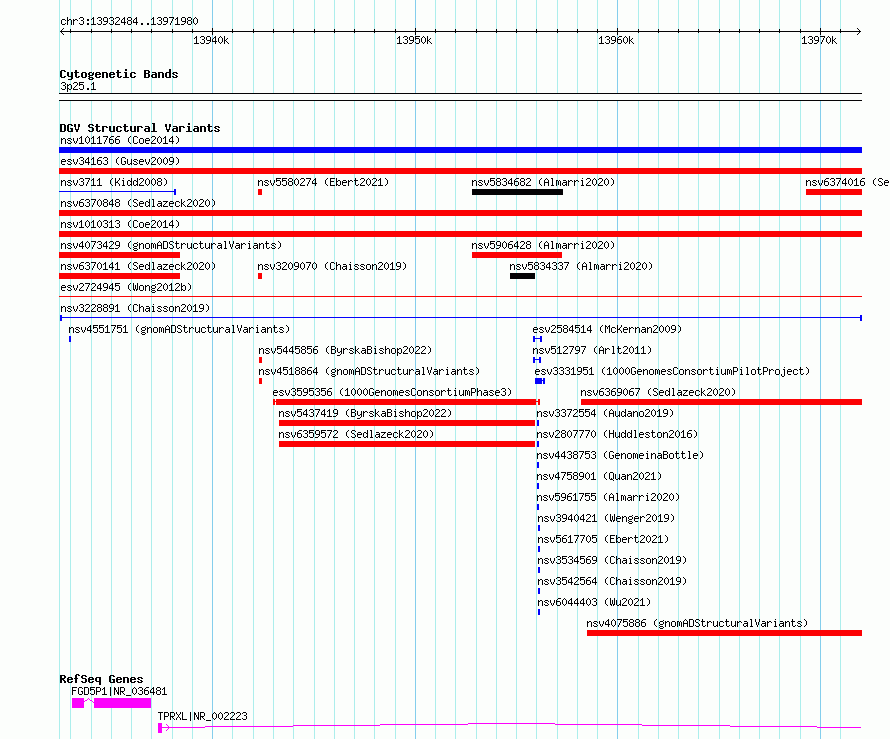890x739 pixels.
Task: Open the FGD5P1|NR_036481 gene label
Action: click(119, 691)
